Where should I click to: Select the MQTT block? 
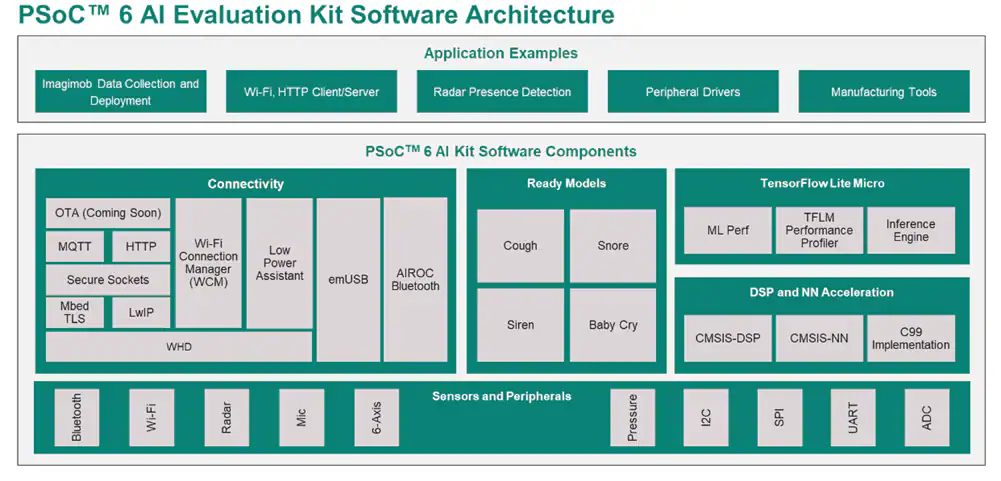click(75, 247)
